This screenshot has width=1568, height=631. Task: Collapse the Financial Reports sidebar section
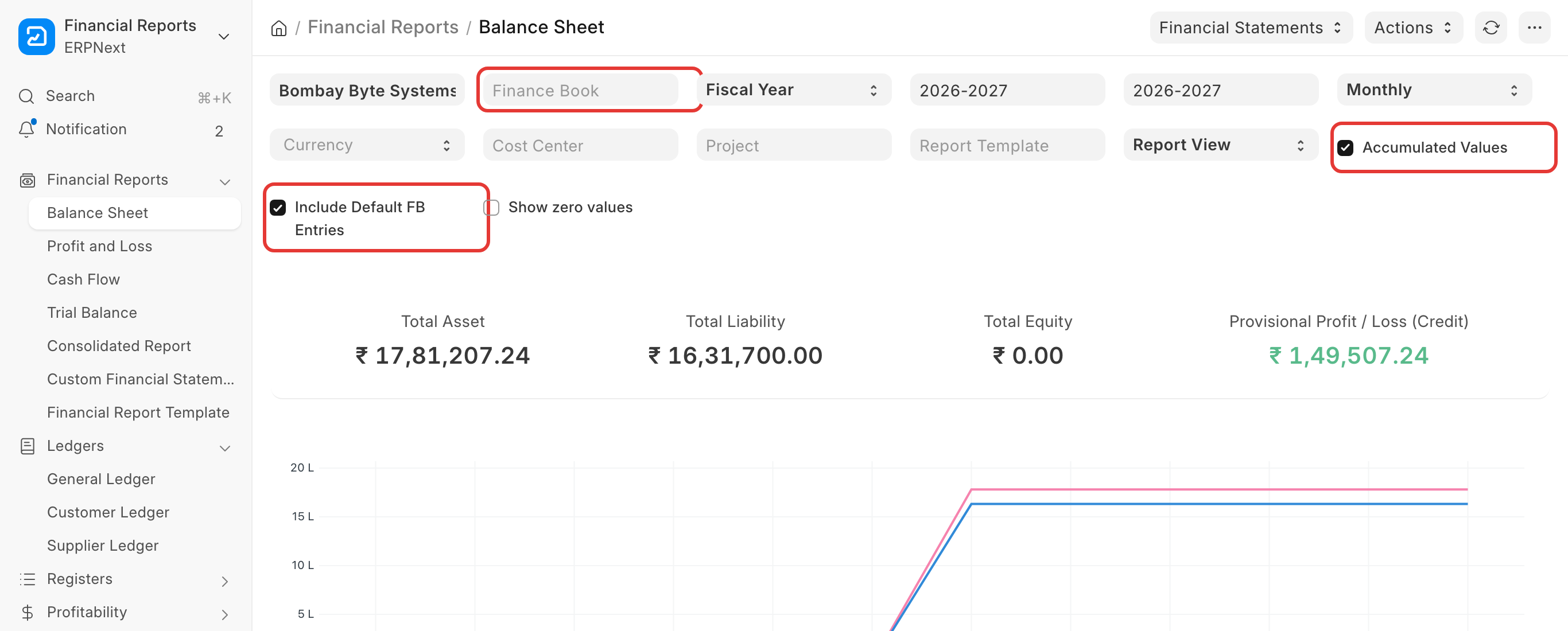coord(224,181)
